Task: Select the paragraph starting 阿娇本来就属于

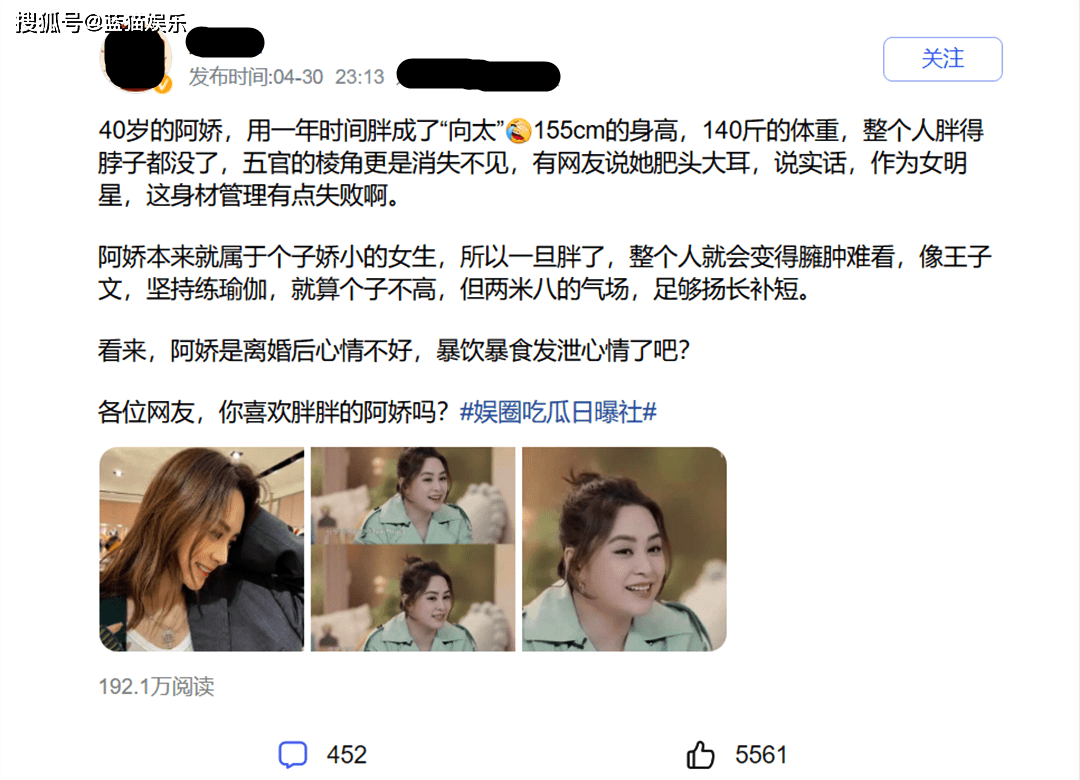Action: [544, 273]
